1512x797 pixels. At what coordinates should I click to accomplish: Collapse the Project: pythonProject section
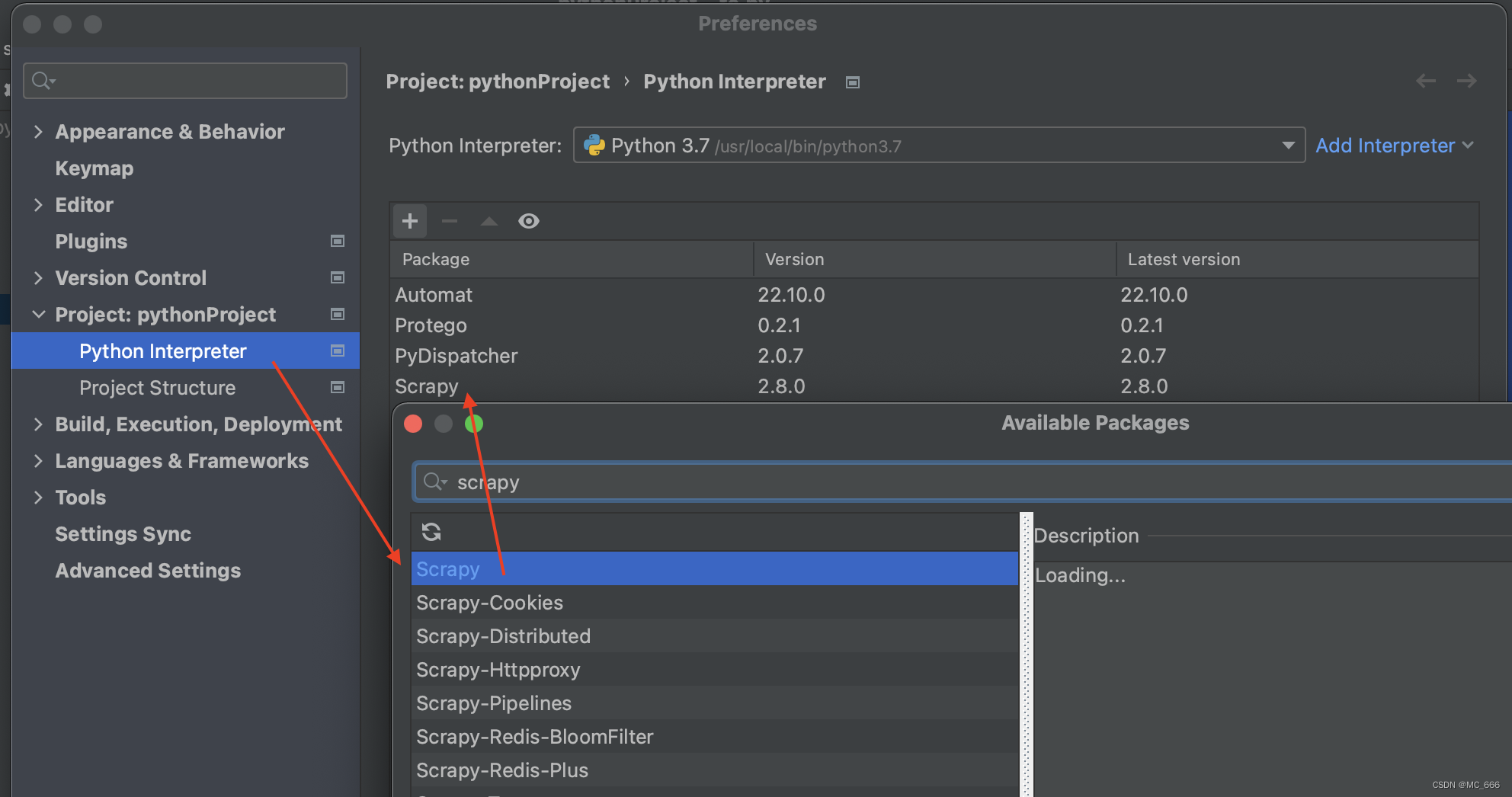coord(38,314)
